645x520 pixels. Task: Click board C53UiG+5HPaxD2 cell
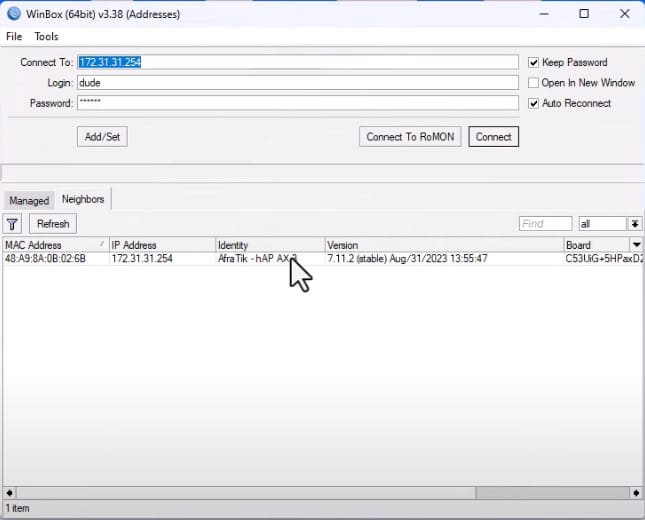603,259
